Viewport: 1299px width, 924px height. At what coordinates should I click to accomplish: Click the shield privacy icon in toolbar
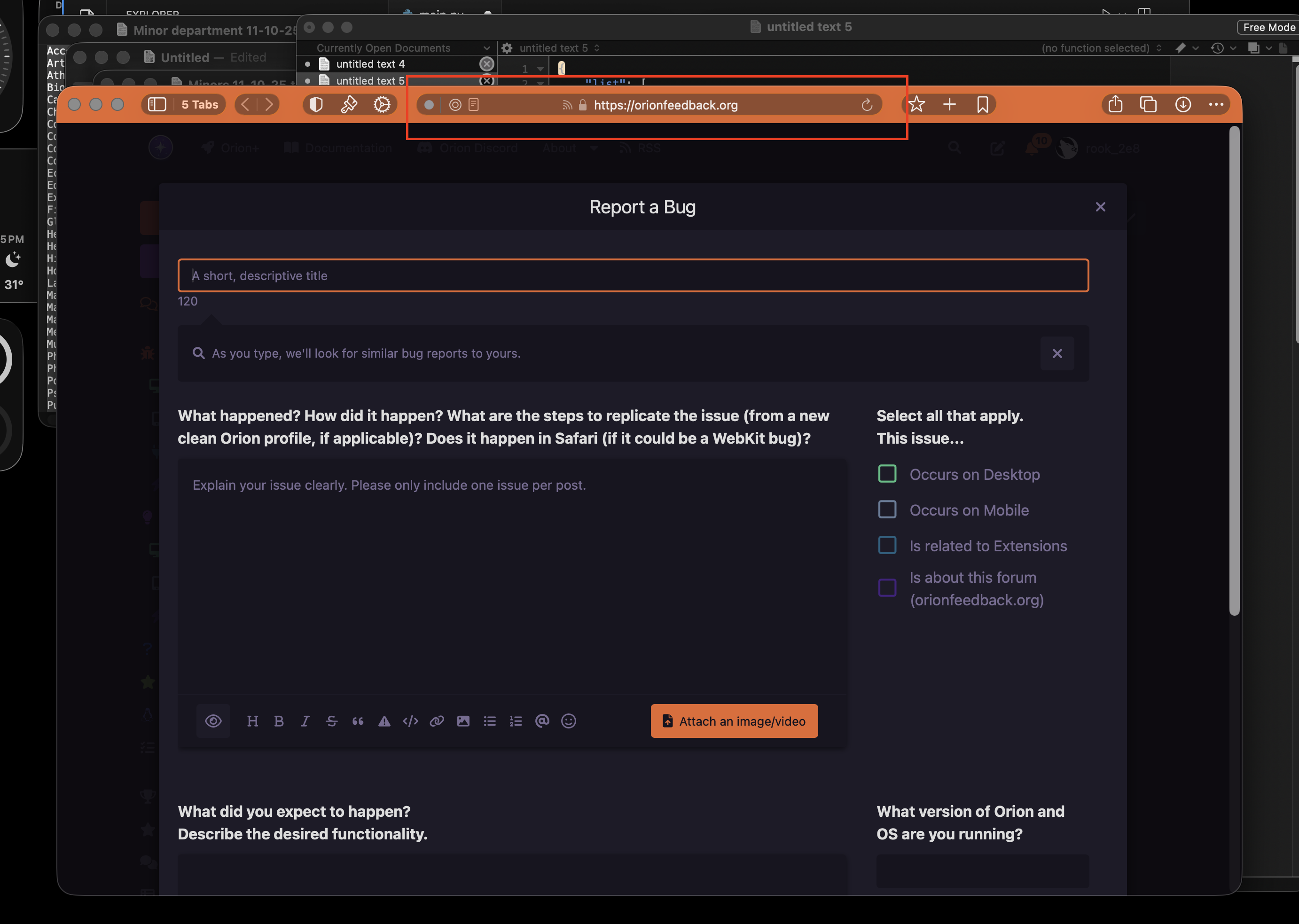(x=316, y=105)
